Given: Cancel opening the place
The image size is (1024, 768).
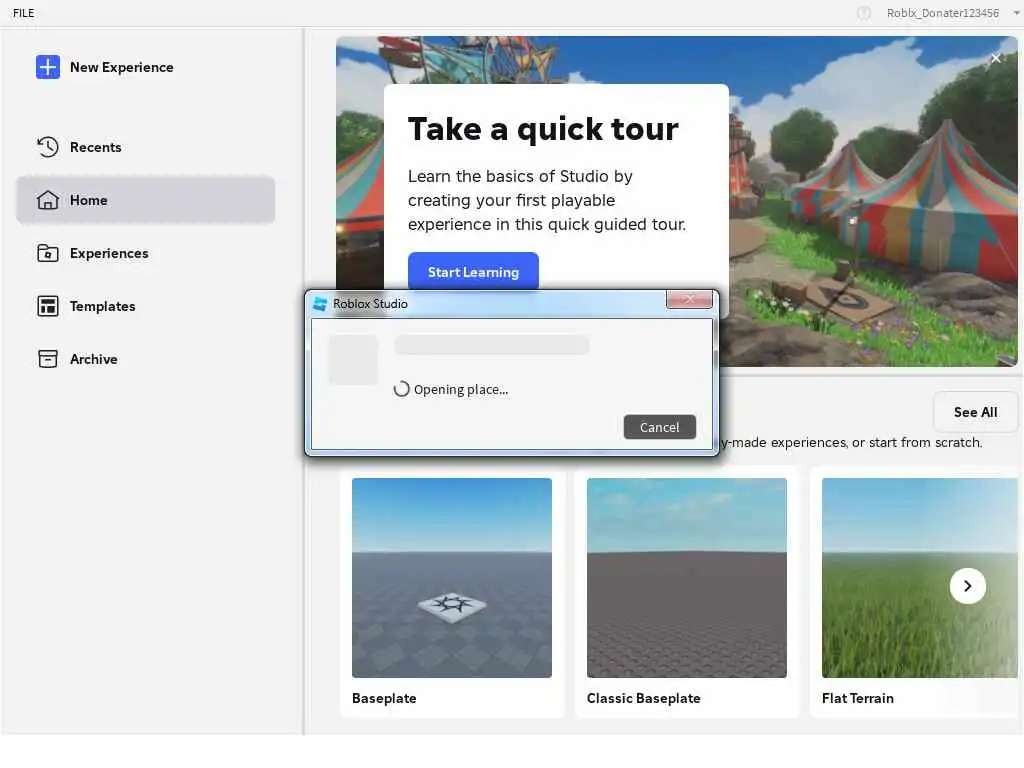Looking at the screenshot, I should point(659,427).
